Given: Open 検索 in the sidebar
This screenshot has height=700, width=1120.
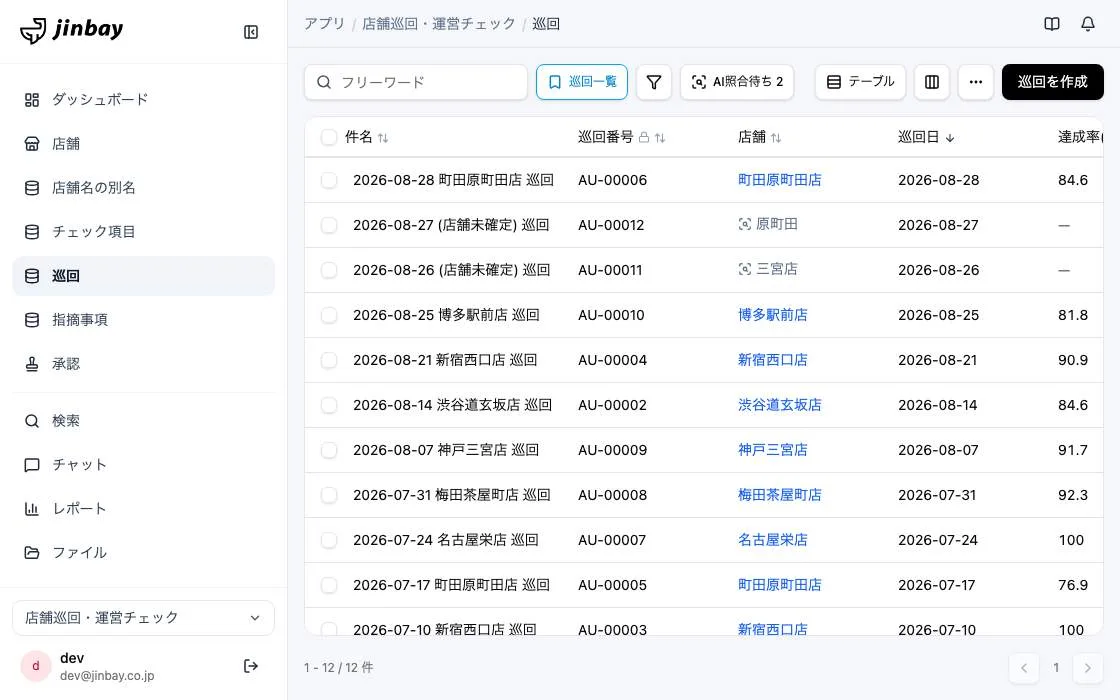Looking at the screenshot, I should click(x=143, y=421).
